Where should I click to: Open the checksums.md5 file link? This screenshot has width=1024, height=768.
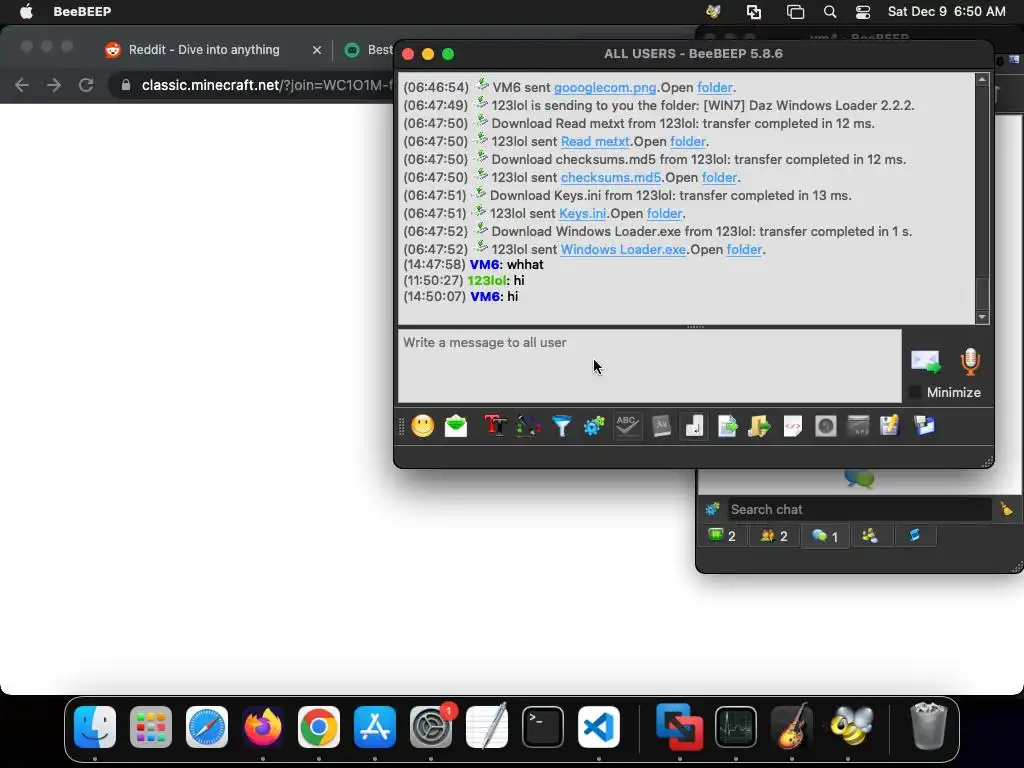611,178
